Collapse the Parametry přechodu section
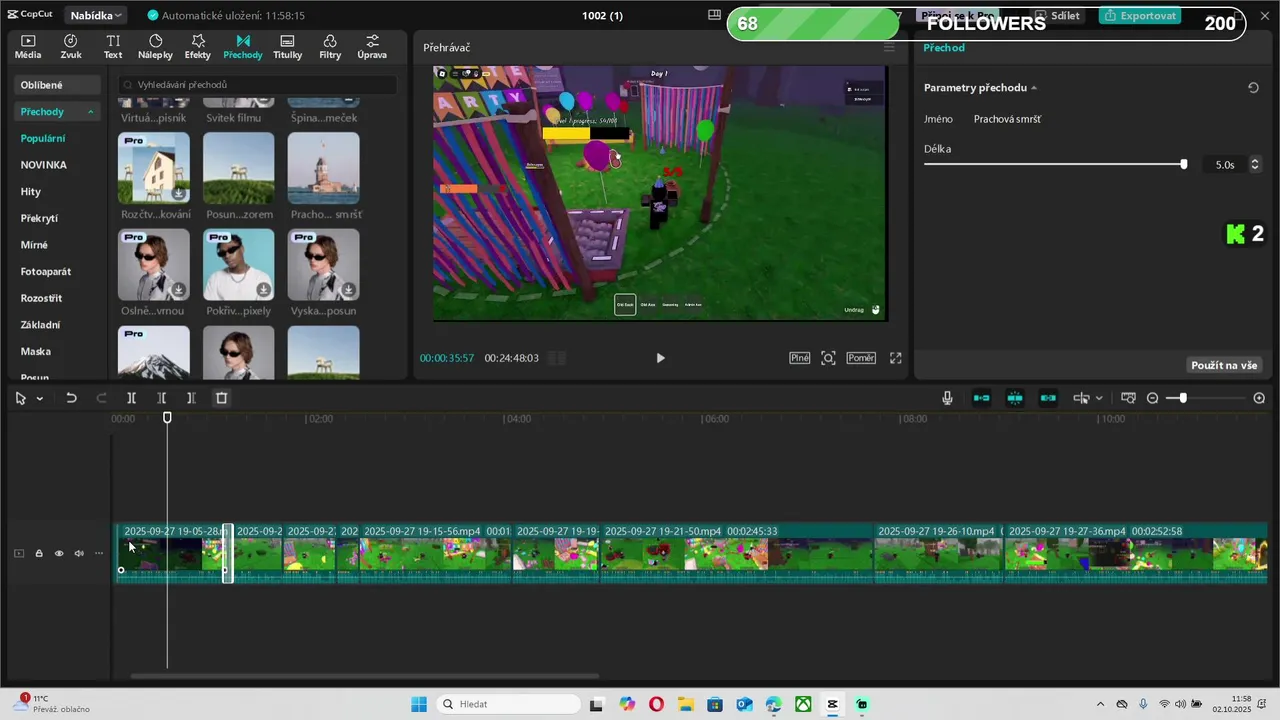 click(x=1034, y=88)
